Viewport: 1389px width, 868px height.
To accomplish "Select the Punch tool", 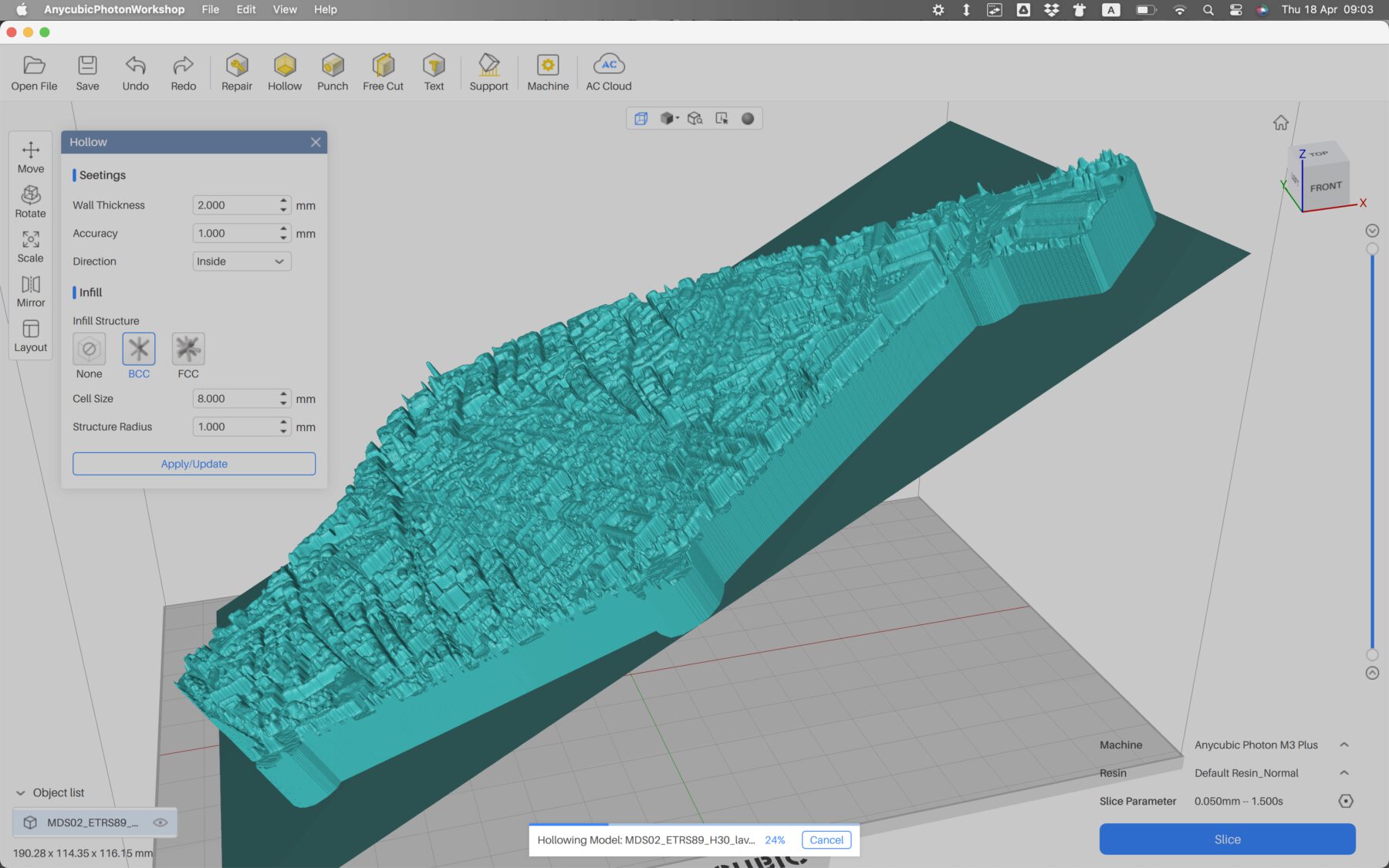I will click(333, 73).
